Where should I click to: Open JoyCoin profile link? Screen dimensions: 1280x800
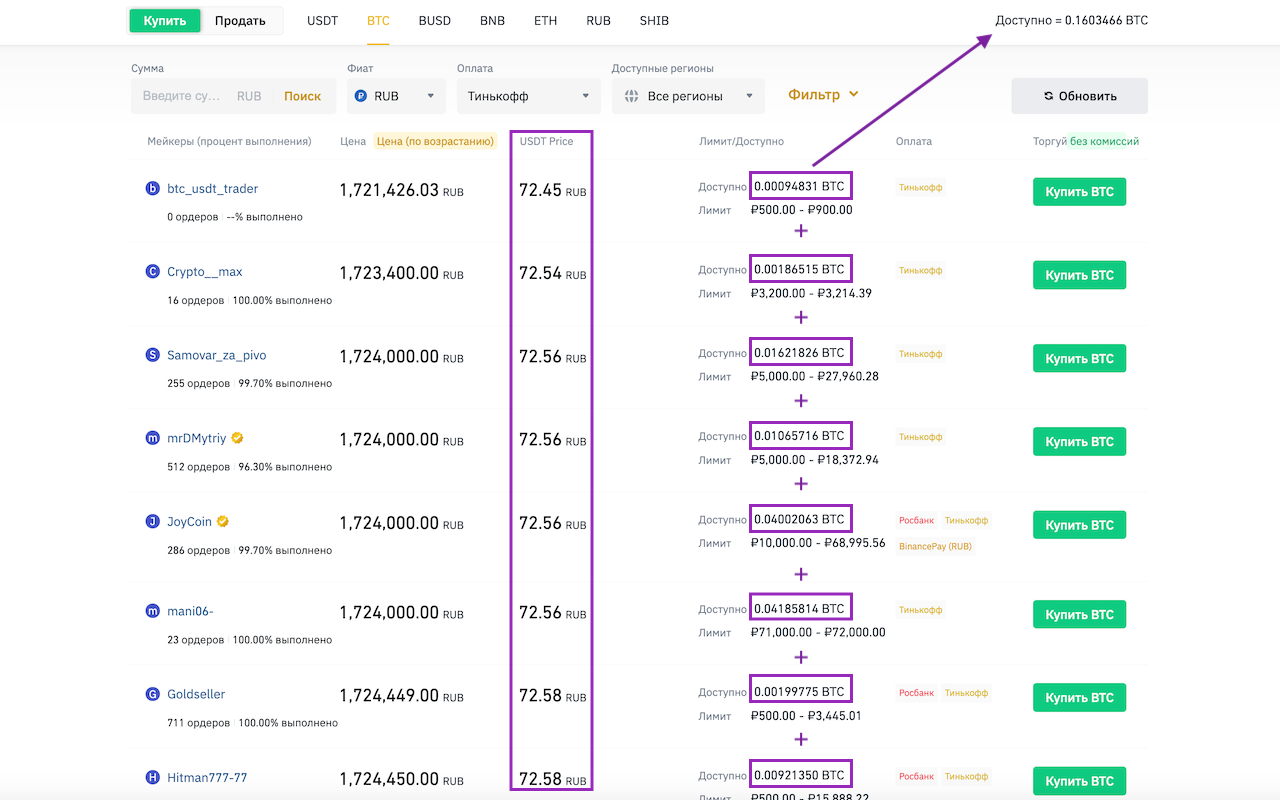(x=189, y=521)
